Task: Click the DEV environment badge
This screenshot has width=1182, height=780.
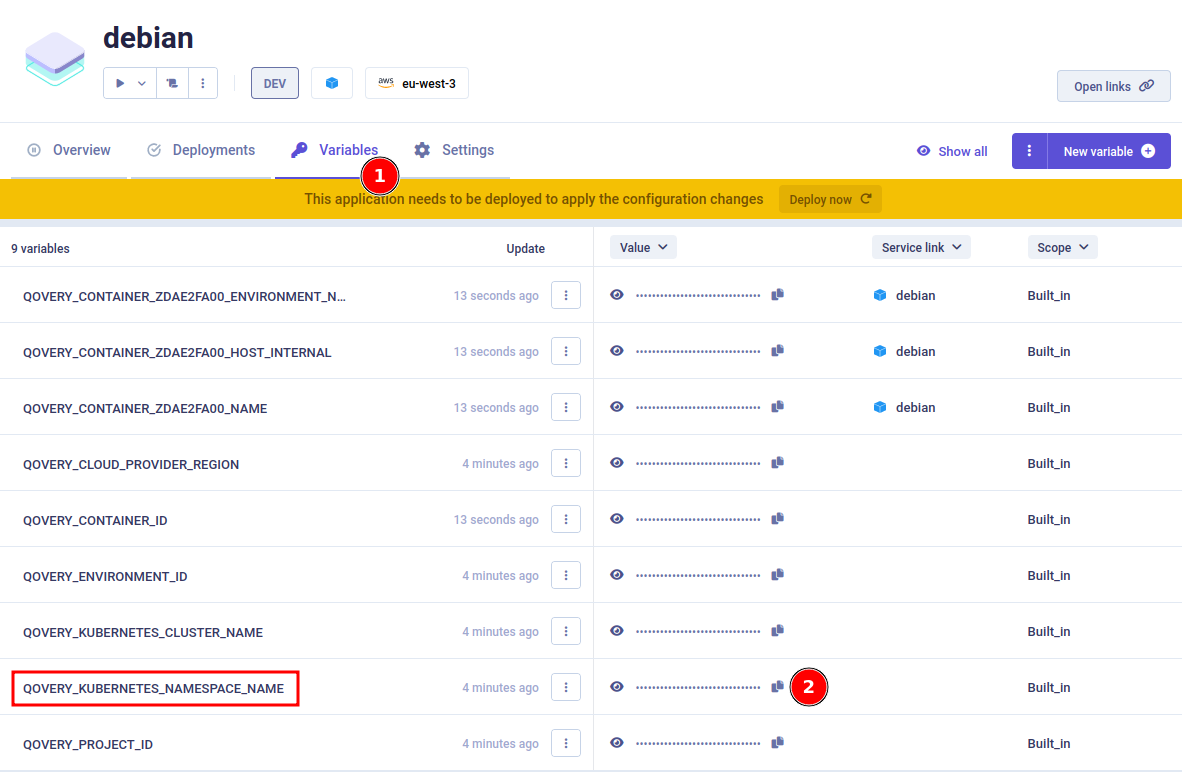Action: coord(274,84)
